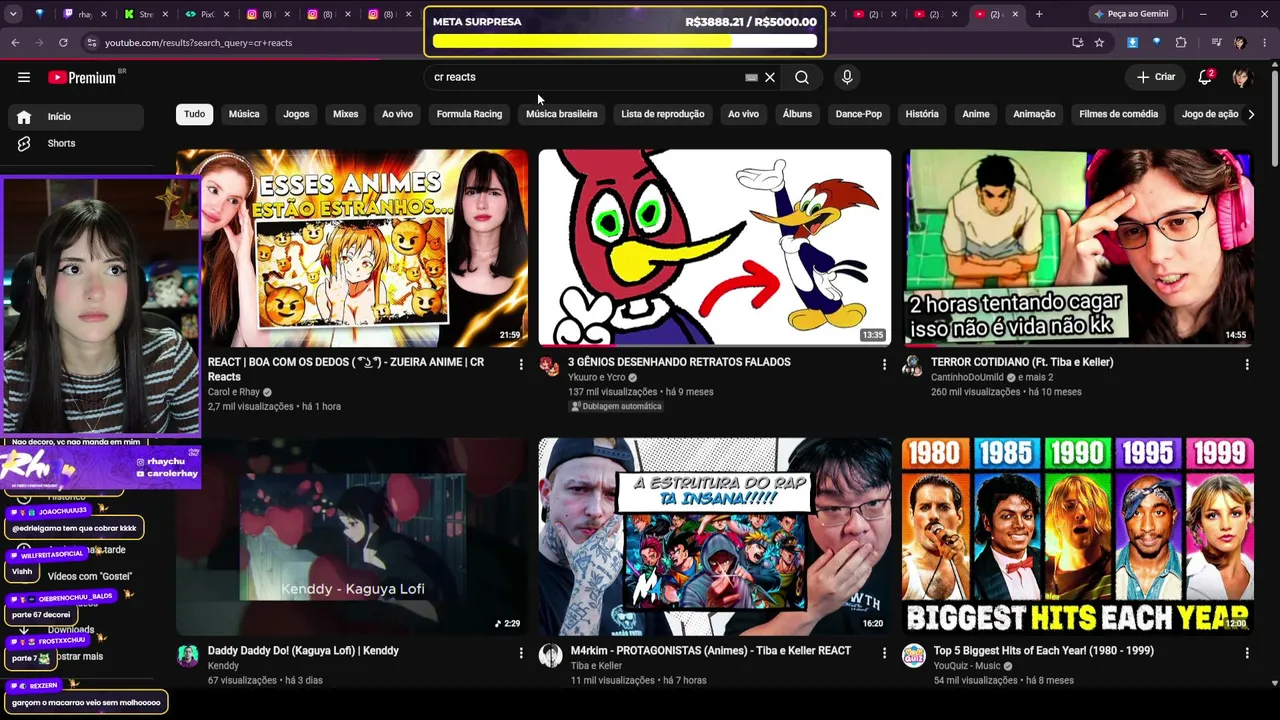
Task: Bookmark this page with the star icon
Action: point(1099,43)
